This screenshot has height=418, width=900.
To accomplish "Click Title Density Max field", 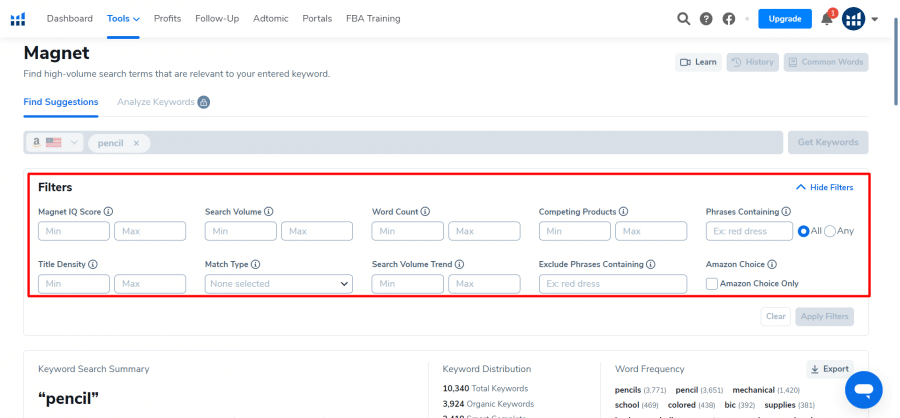I will (150, 284).
